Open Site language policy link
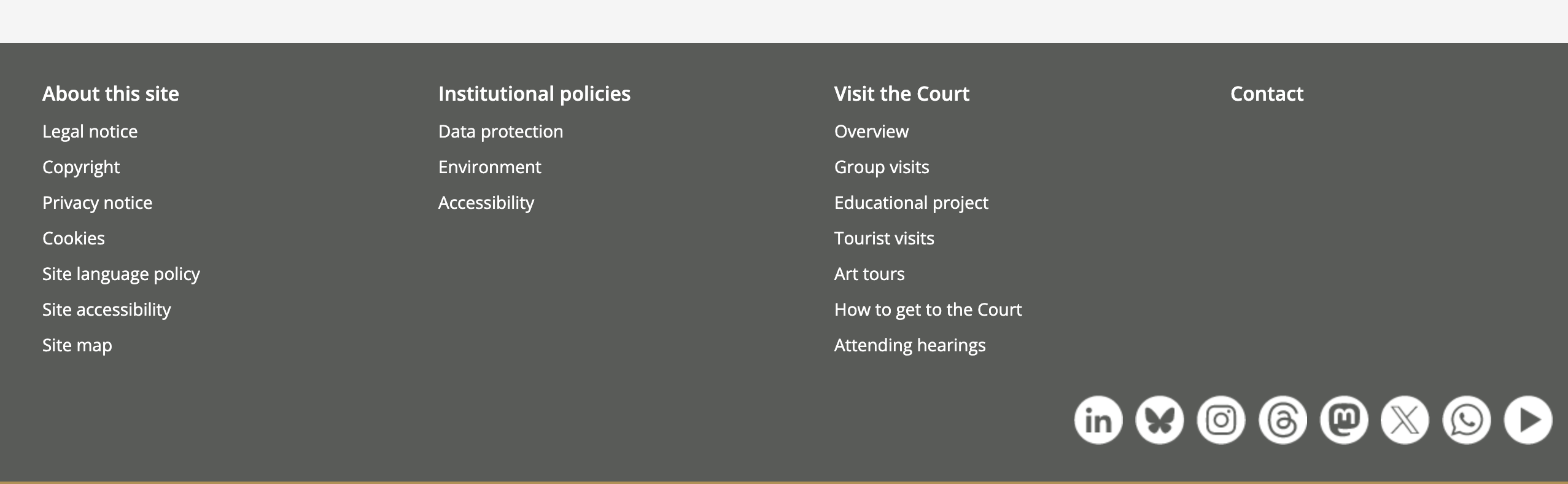 (121, 274)
